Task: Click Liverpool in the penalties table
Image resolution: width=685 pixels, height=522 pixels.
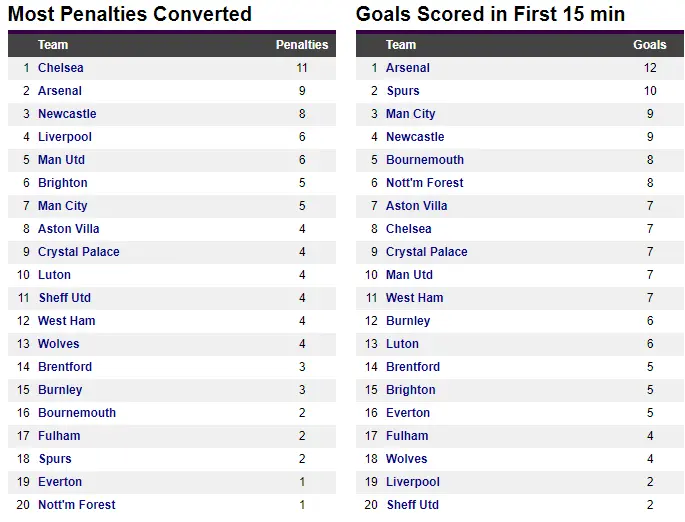Action: (x=65, y=137)
